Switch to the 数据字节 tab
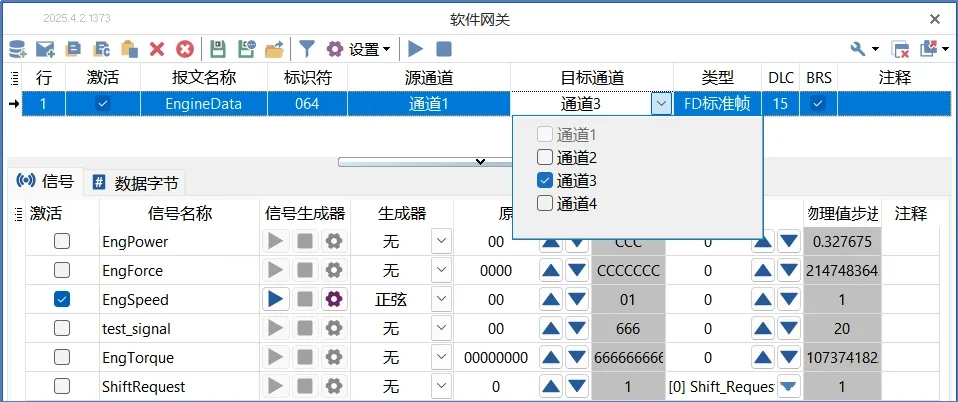Viewport: 958px width, 402px height. (136, 182)
